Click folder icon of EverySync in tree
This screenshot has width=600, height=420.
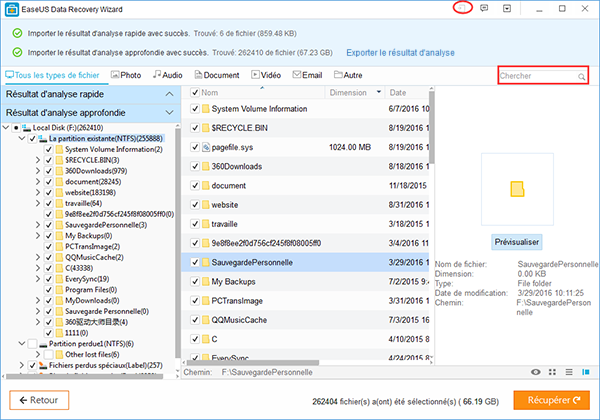point(59,279)
